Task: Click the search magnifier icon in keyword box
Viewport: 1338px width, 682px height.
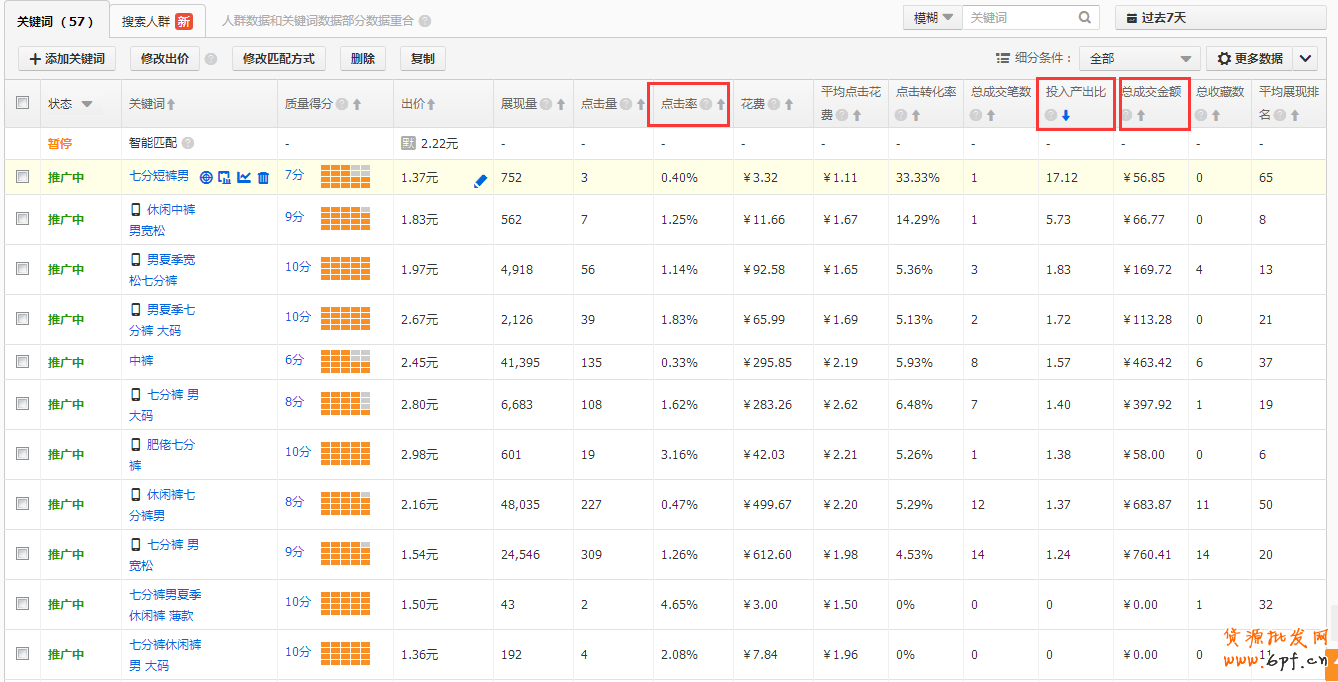Action: pyautogui.click(x=1085, y=18)
